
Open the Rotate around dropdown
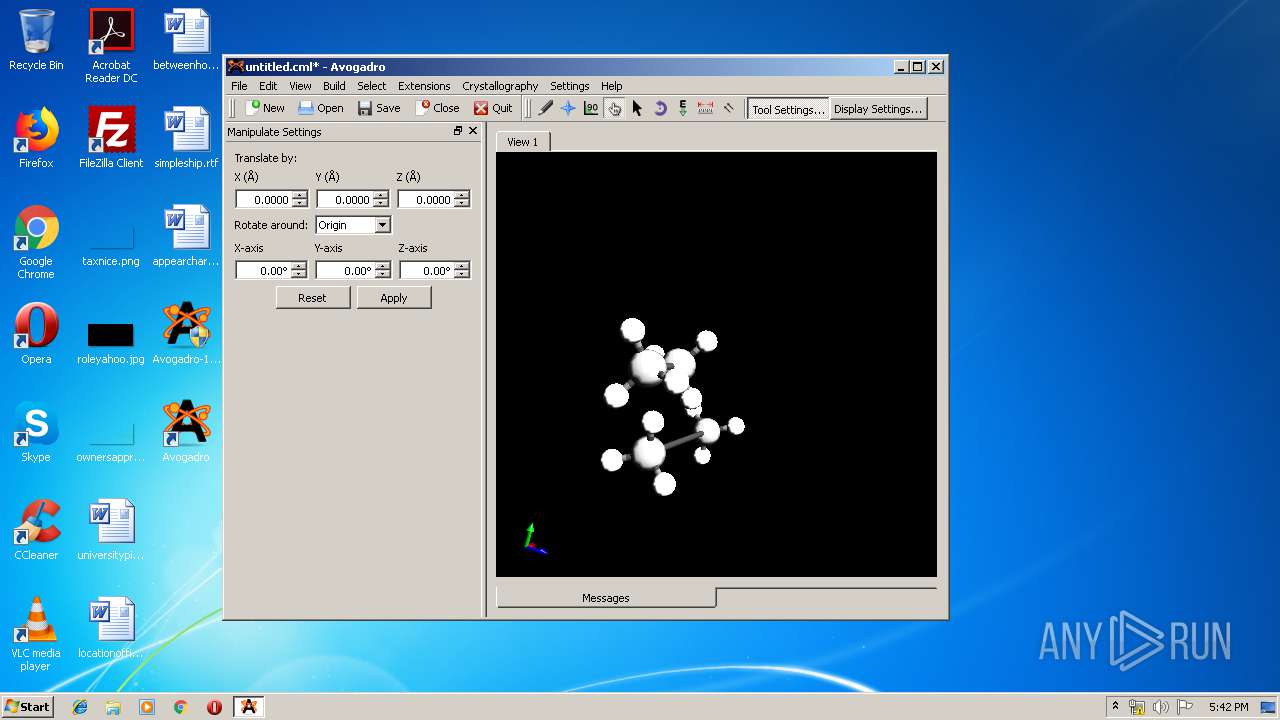(353, 225)
